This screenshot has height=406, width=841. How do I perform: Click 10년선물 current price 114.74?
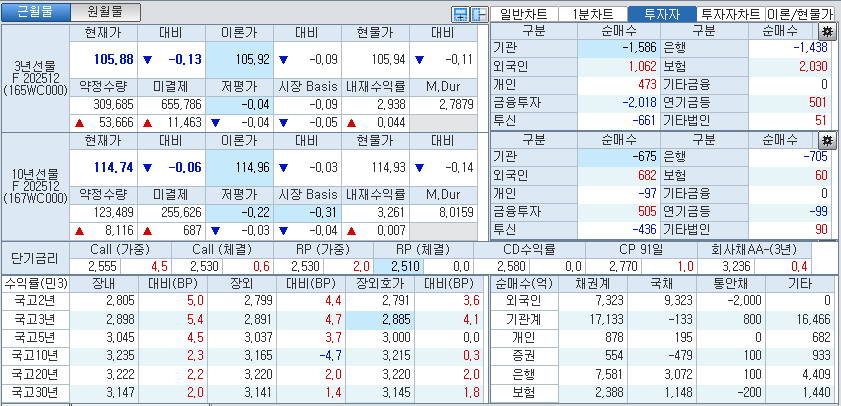104,168
